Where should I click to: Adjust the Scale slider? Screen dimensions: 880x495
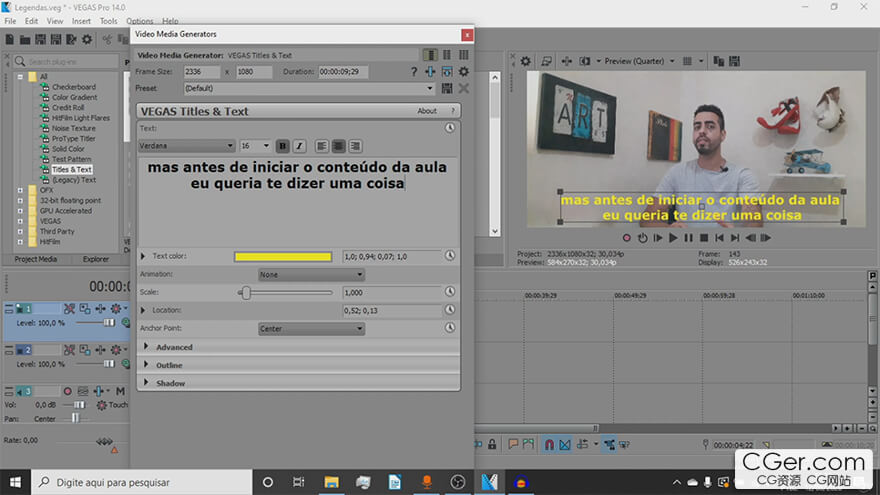click(x=246, y=292)
